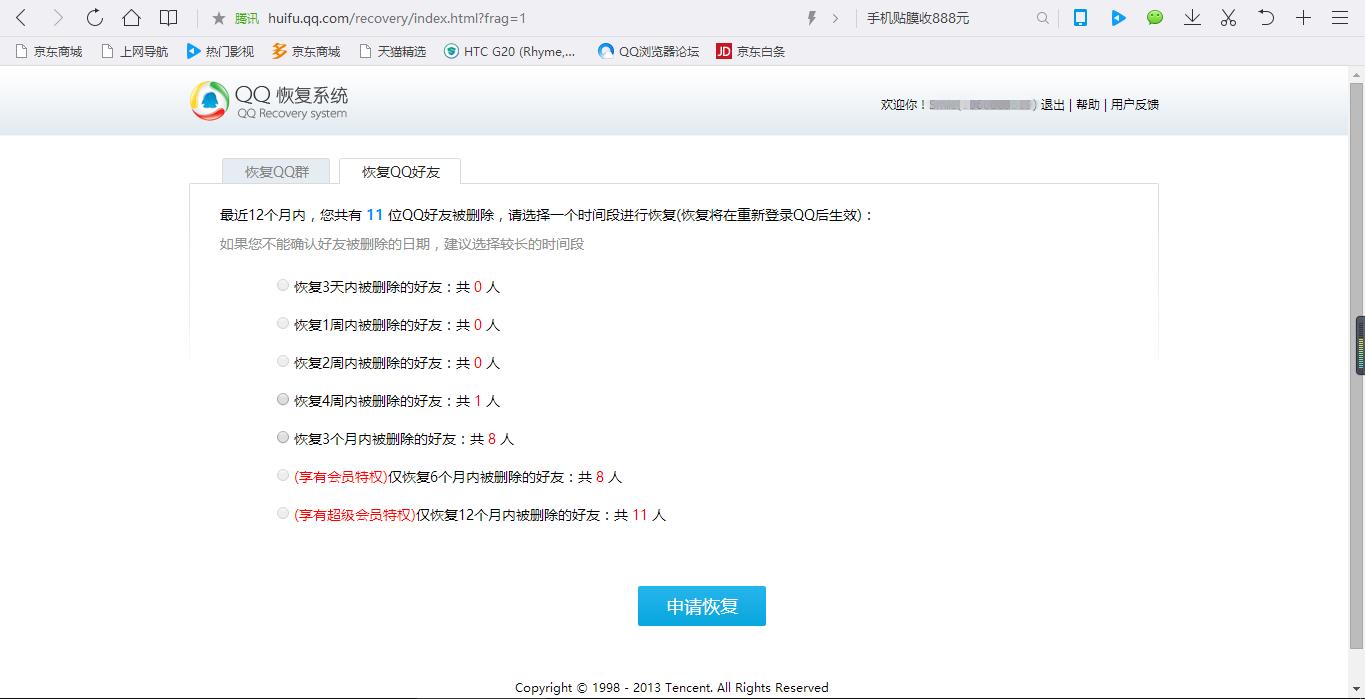Reload the page with the refresh icon
Screen dimensions: 1365x699
pos(95,18)
